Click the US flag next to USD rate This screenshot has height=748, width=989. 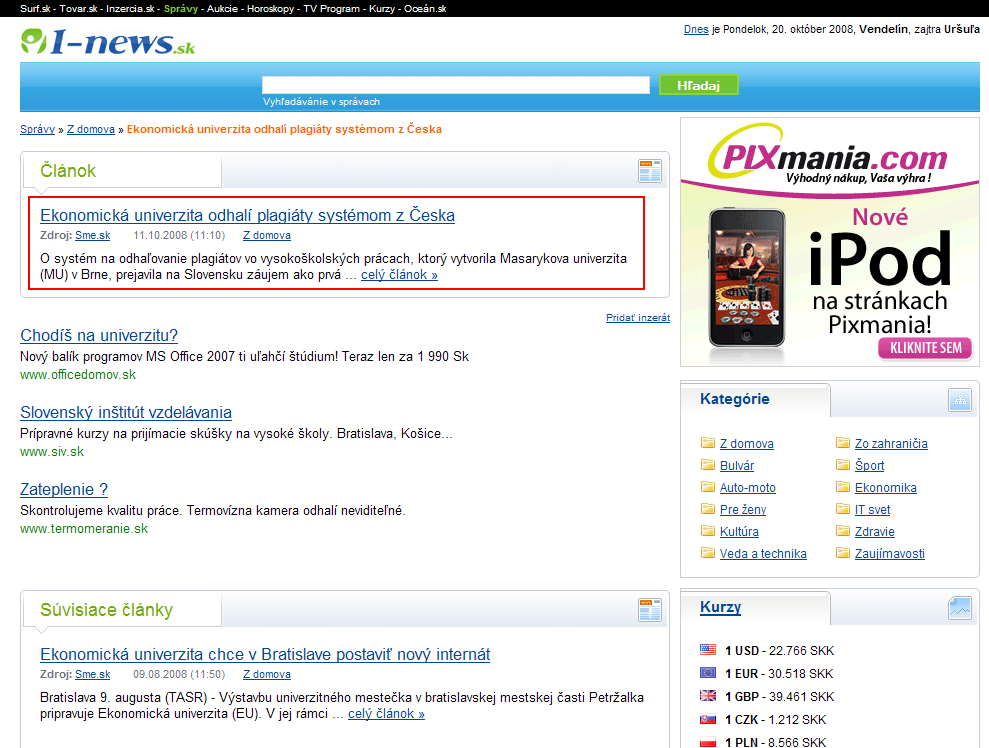coord(708,650)
